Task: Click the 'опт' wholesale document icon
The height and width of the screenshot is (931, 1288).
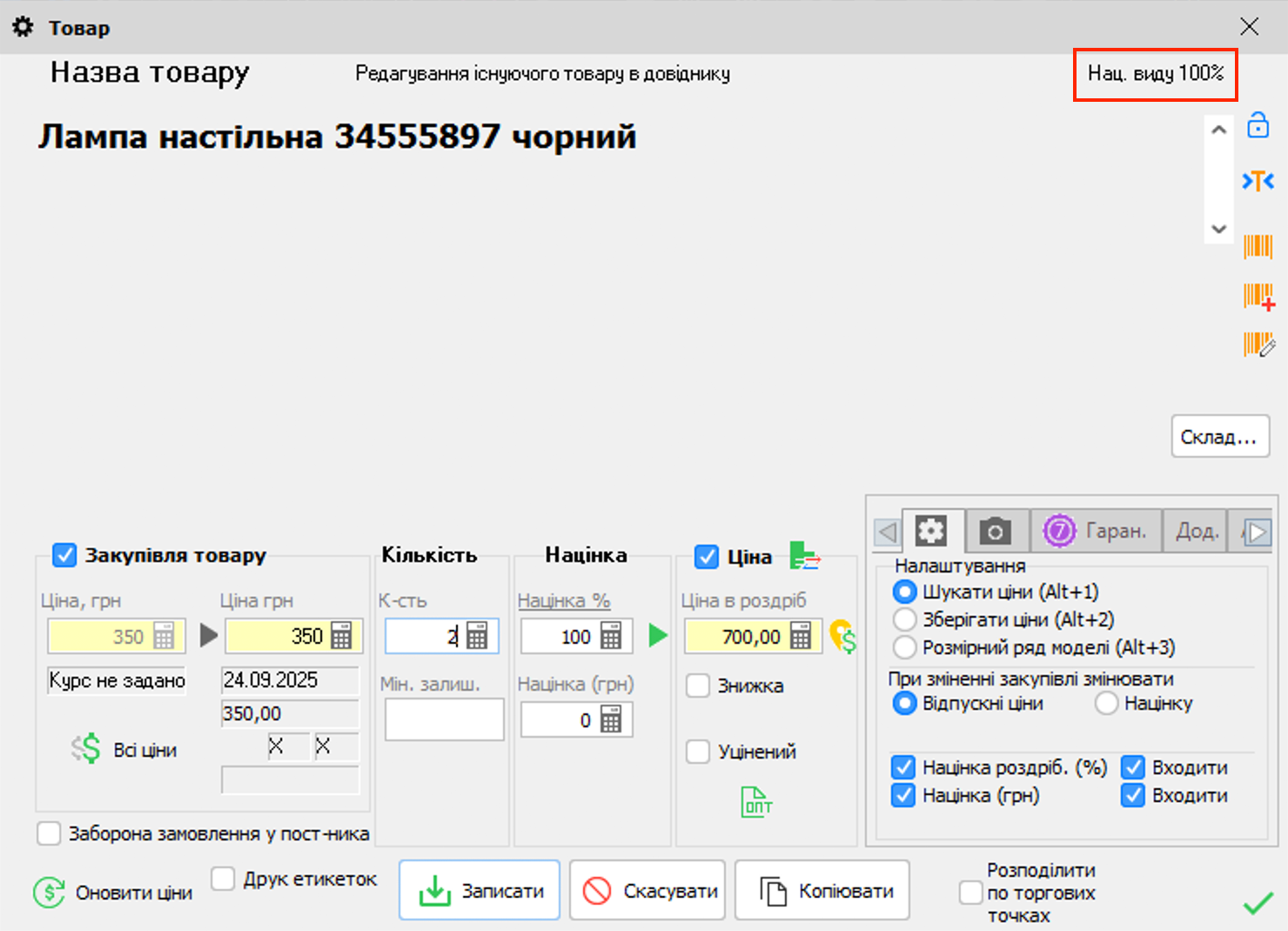Action: (x=755, y=800)
